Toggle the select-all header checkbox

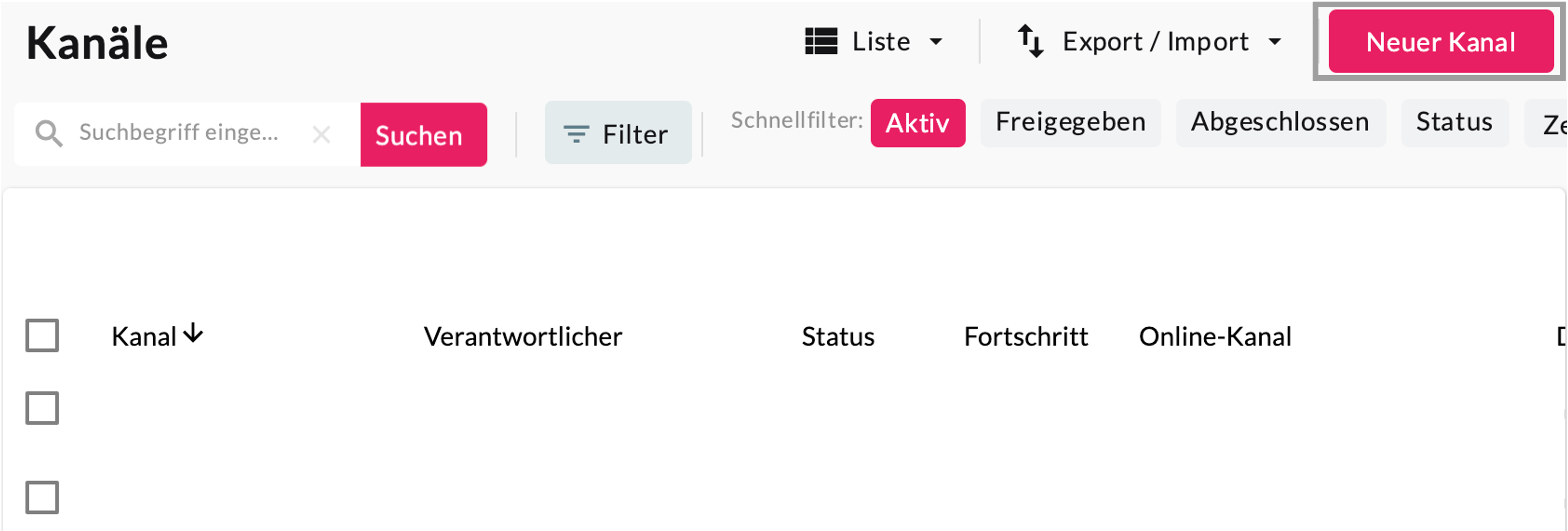coord(42,335)
